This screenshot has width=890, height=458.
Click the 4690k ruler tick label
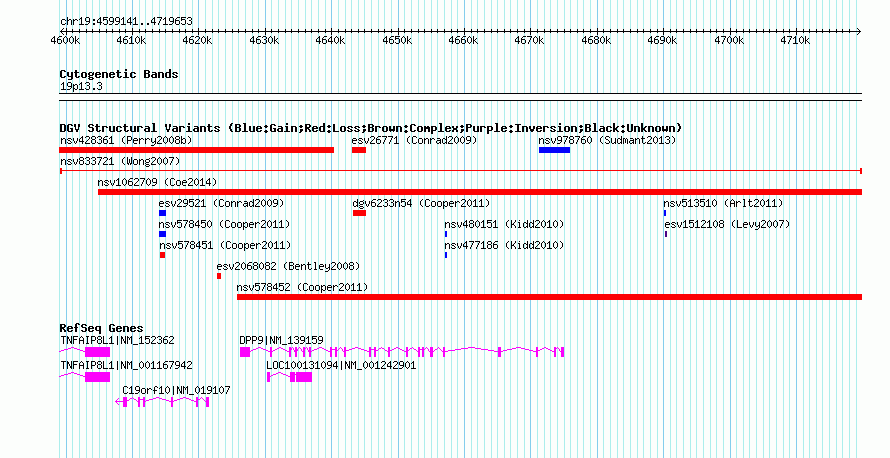(x=662, y=41)
